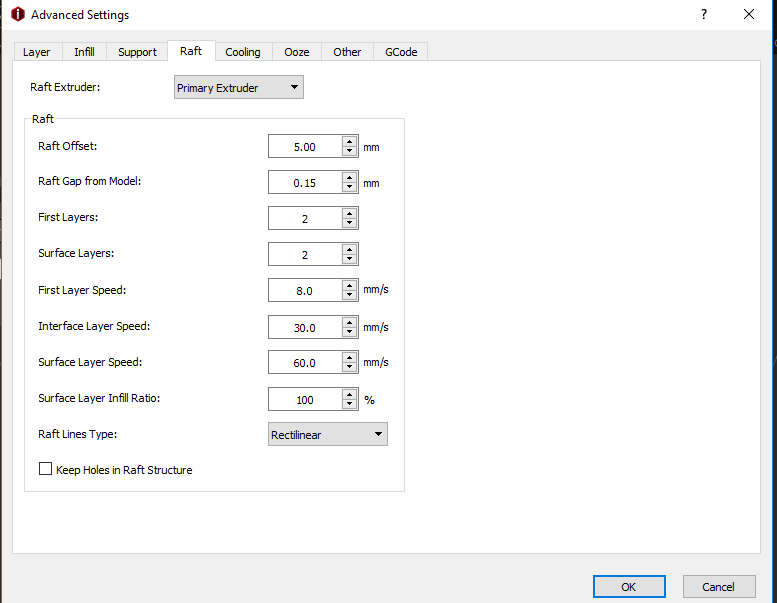This screenshot has width=777, height=603.
Task: Increase Raft Gap from Model value
Action: (x=350, y=177)
